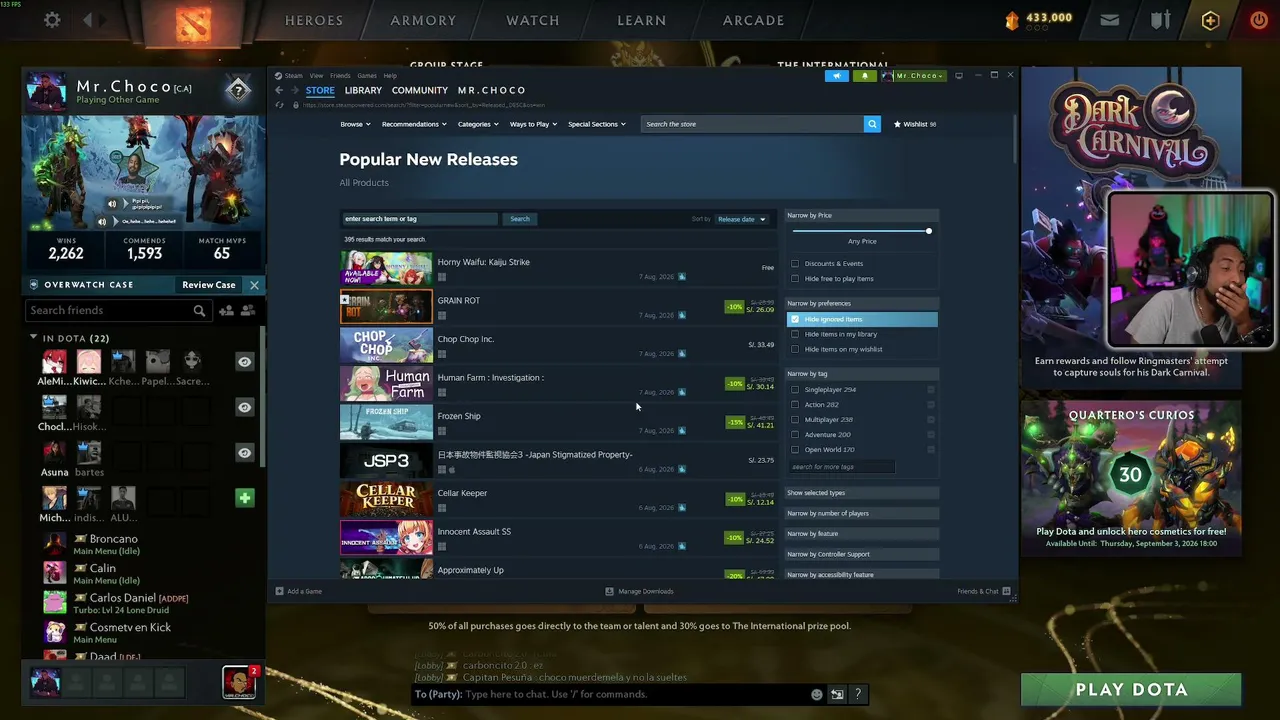Open the Wishlist link
This screenshot has width=1280, height=720.
[x=915, y=124]
